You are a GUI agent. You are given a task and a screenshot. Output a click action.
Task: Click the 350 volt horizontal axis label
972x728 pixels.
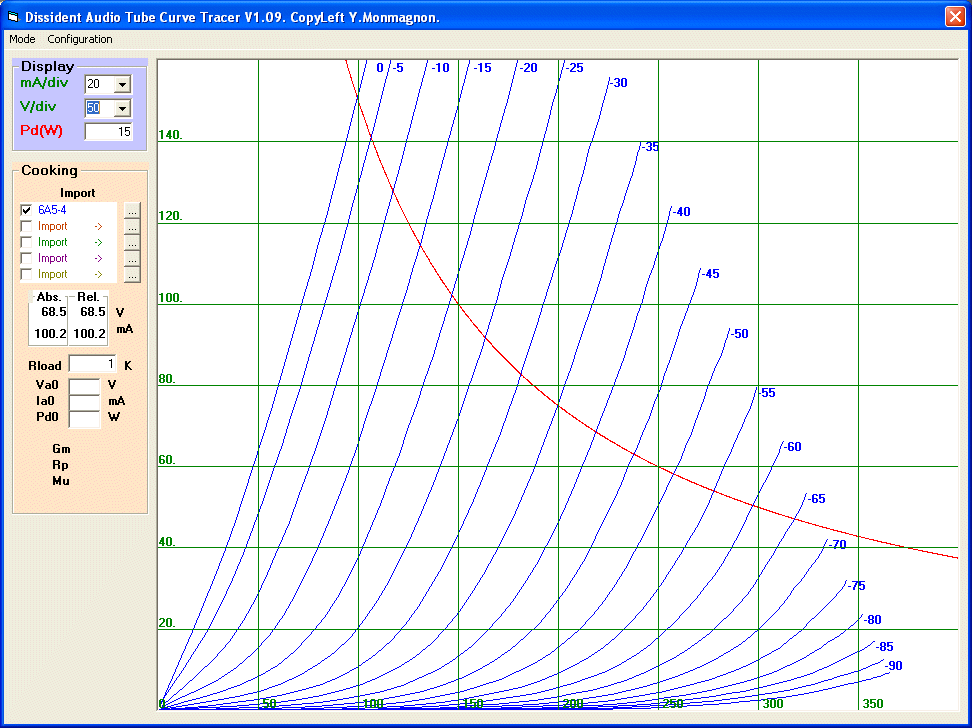(x=873, y=704)
